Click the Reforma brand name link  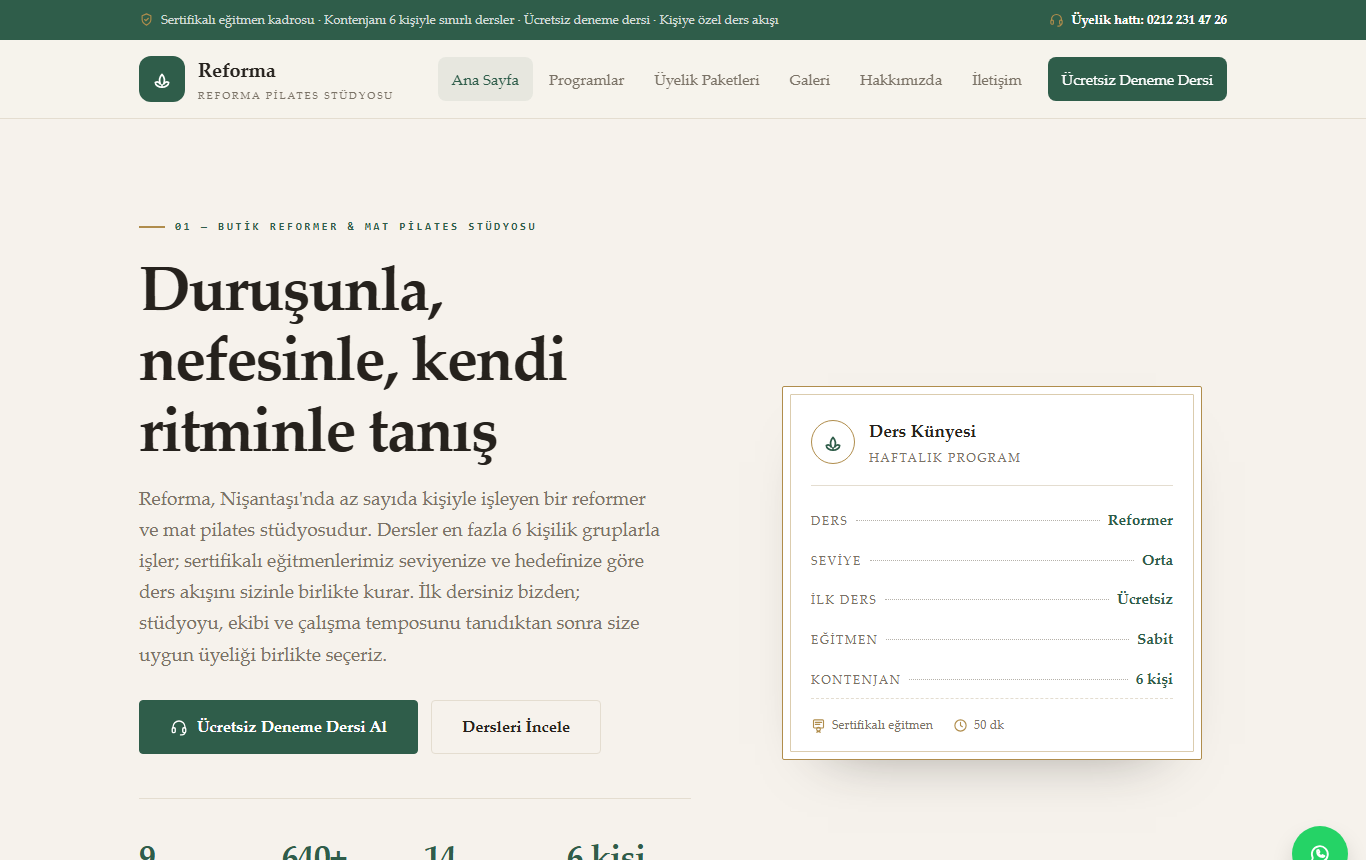coord(237,70)
